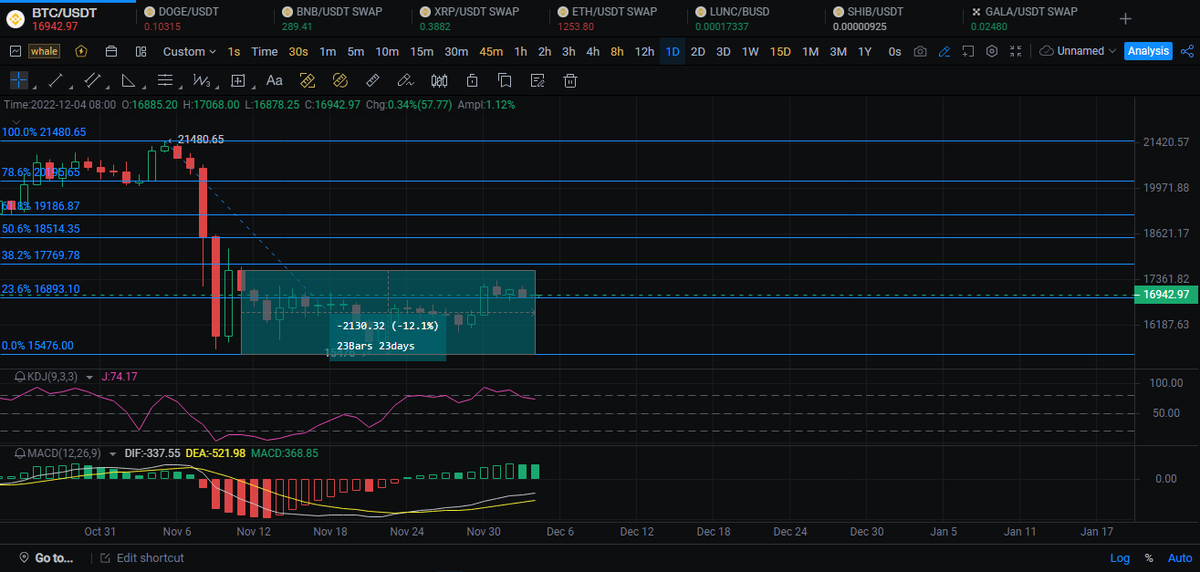Click the 0s countdown button

(894, 51)
